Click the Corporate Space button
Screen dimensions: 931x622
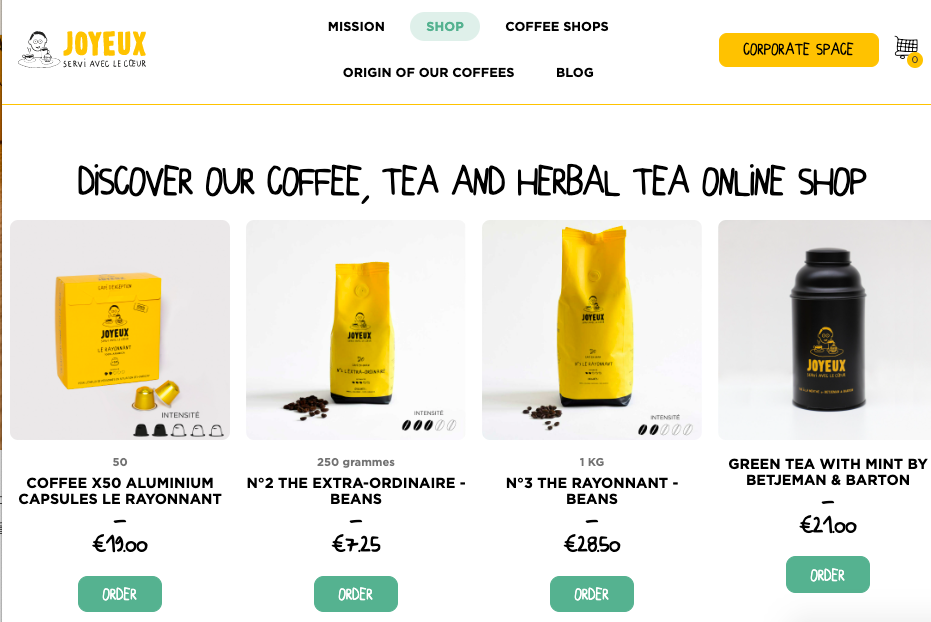pyautogui.click(x=799, y=50)
